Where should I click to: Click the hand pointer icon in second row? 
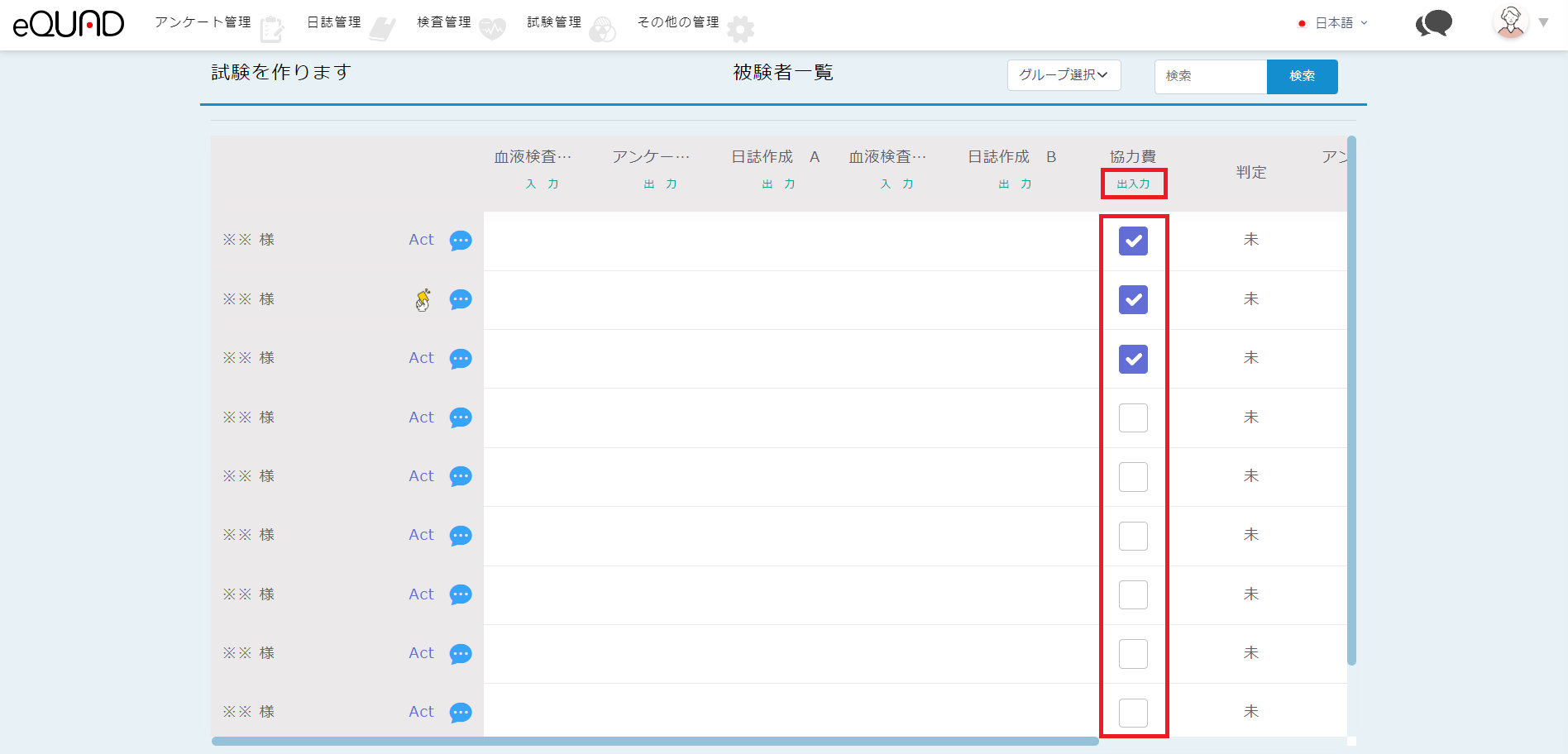(x=423, y=300)
